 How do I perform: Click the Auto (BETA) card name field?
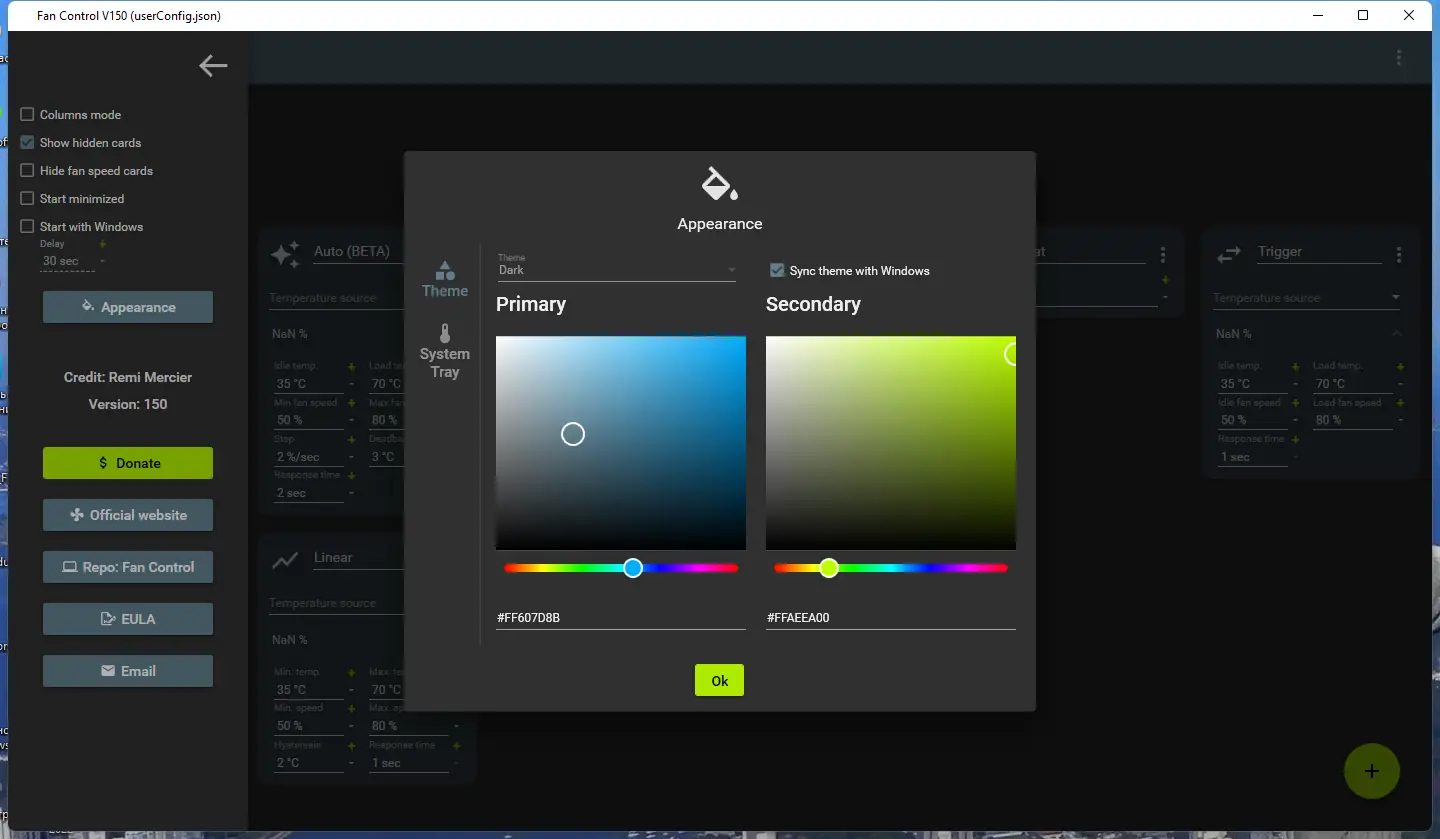click(358, 252)
